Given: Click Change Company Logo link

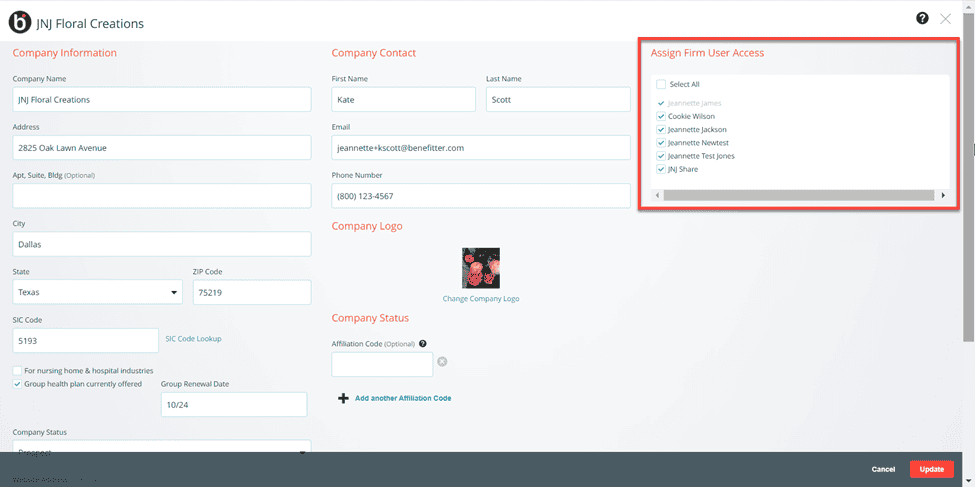Looking at the screenshot, I should click(481, 299).
